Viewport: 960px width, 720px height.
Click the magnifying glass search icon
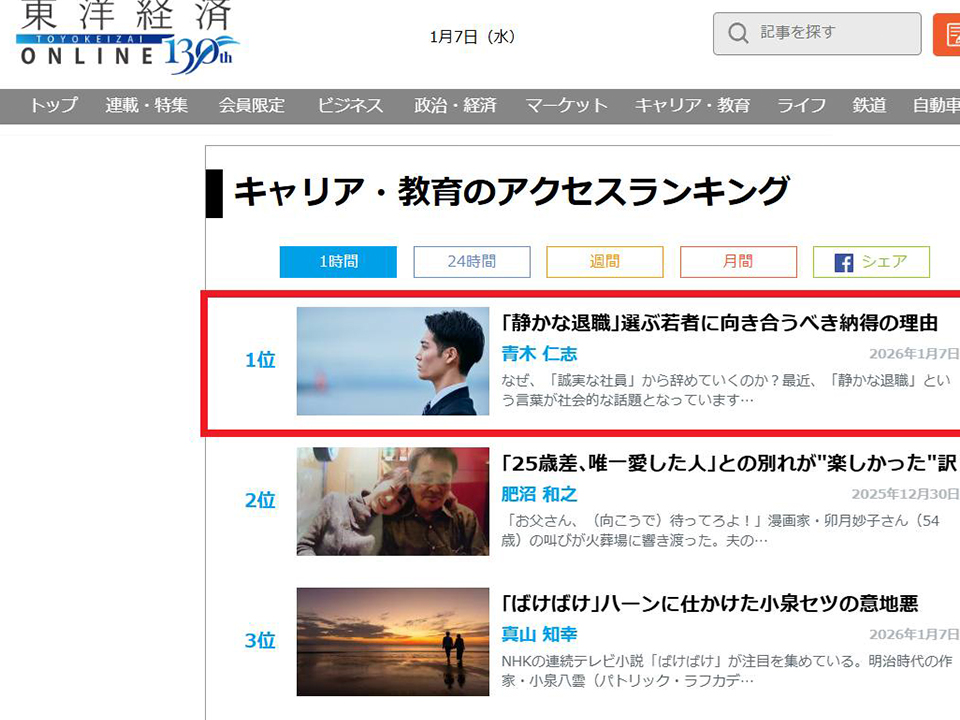click(738, 34)
